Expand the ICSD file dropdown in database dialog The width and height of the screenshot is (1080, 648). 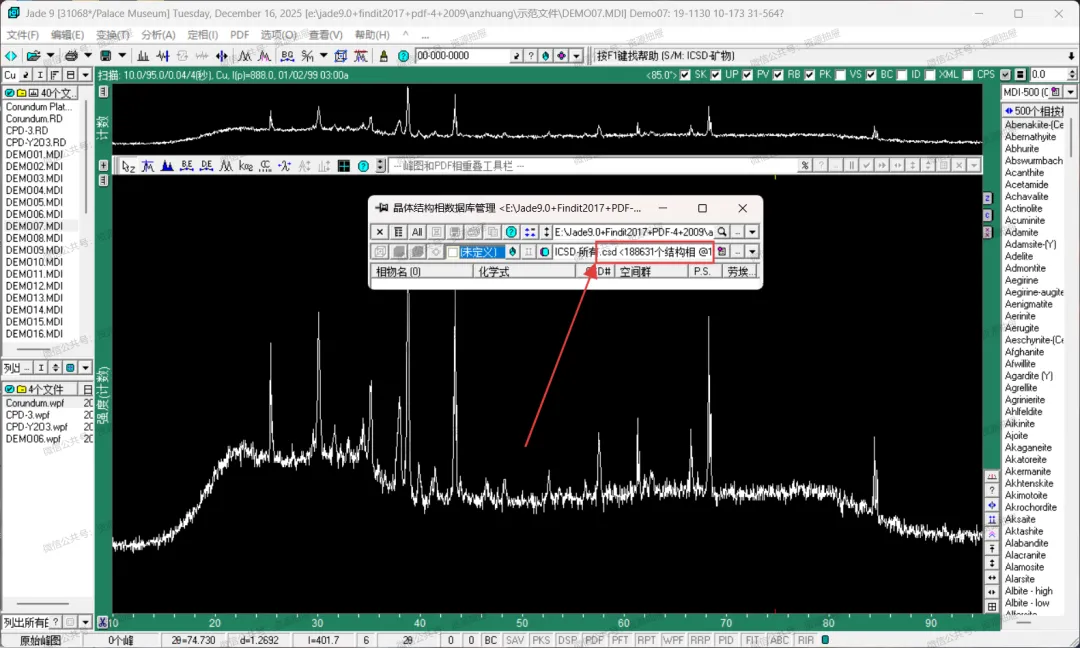[x=752, y=252]
